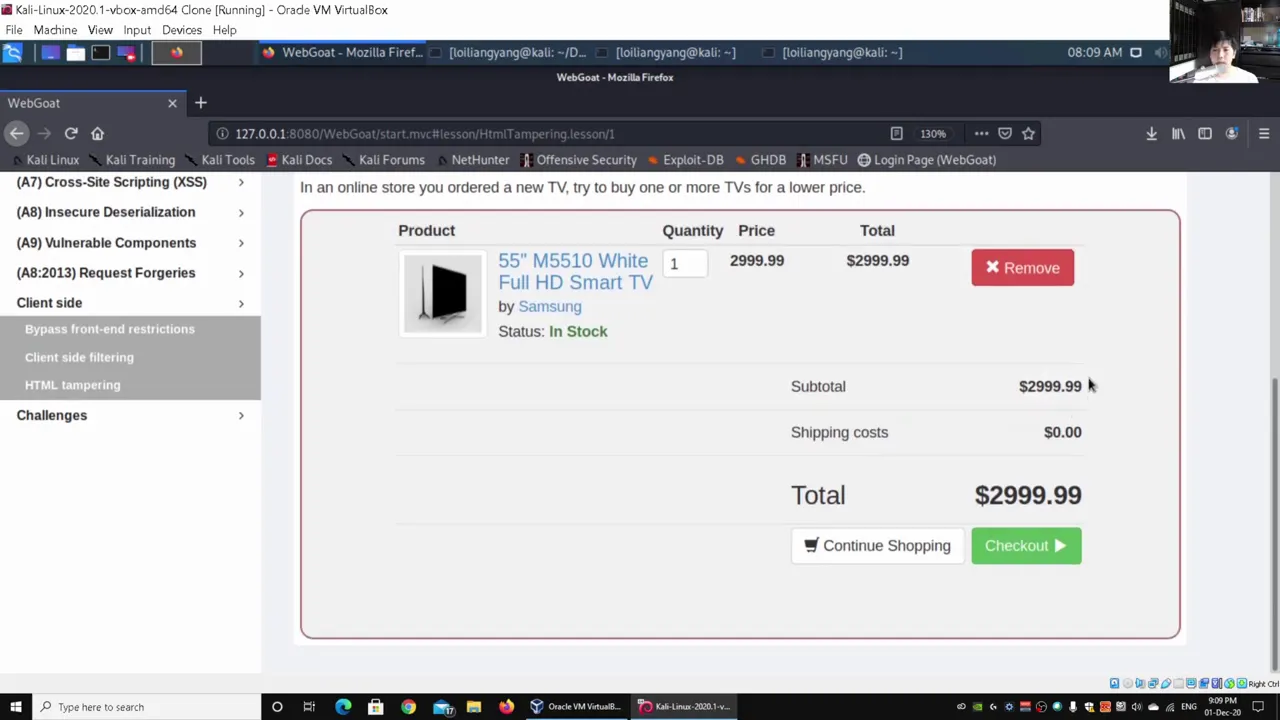This screenshot has height=720, width=1280.
Task: Open Cortana circle on the taskbar
Action: click(x=277, y=707)
